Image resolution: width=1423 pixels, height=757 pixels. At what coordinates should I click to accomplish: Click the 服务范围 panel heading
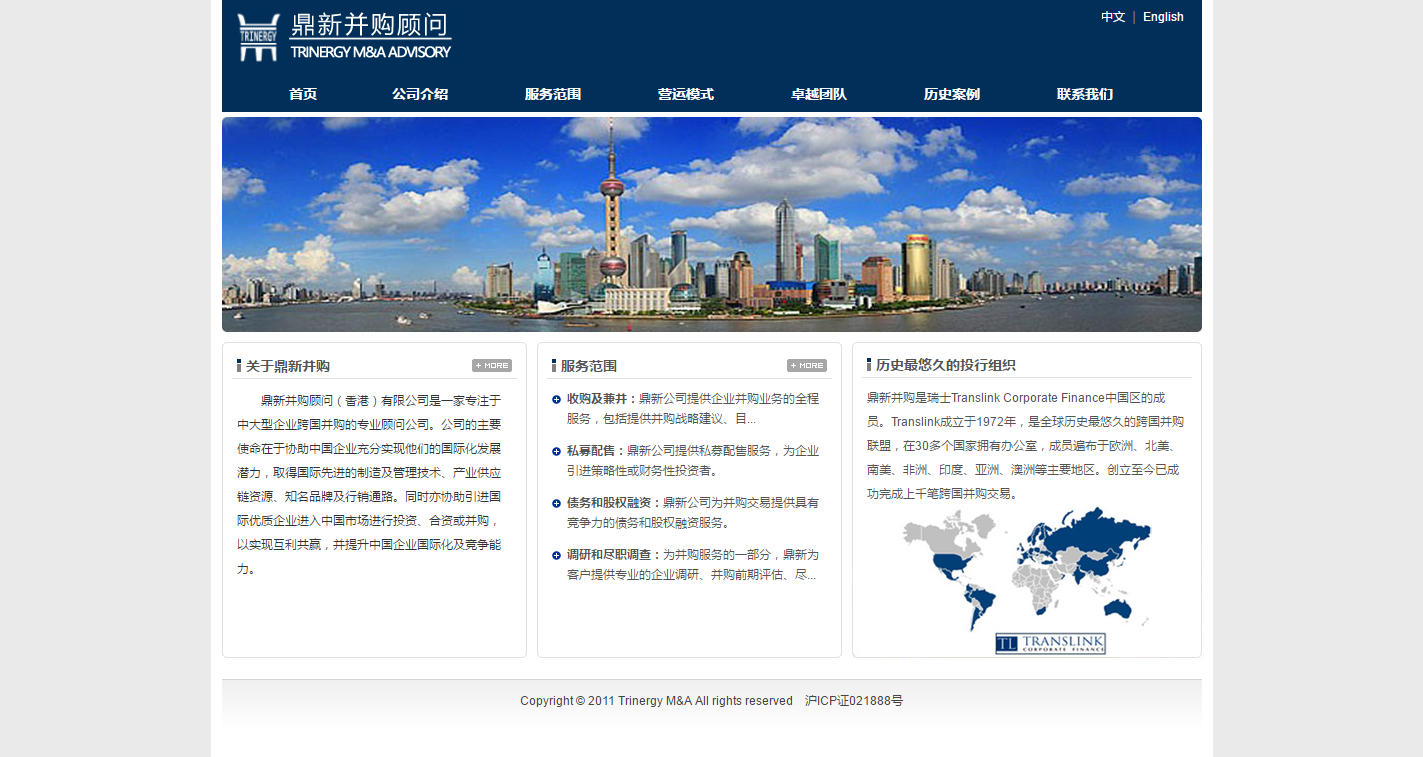(x=589, y=366)
